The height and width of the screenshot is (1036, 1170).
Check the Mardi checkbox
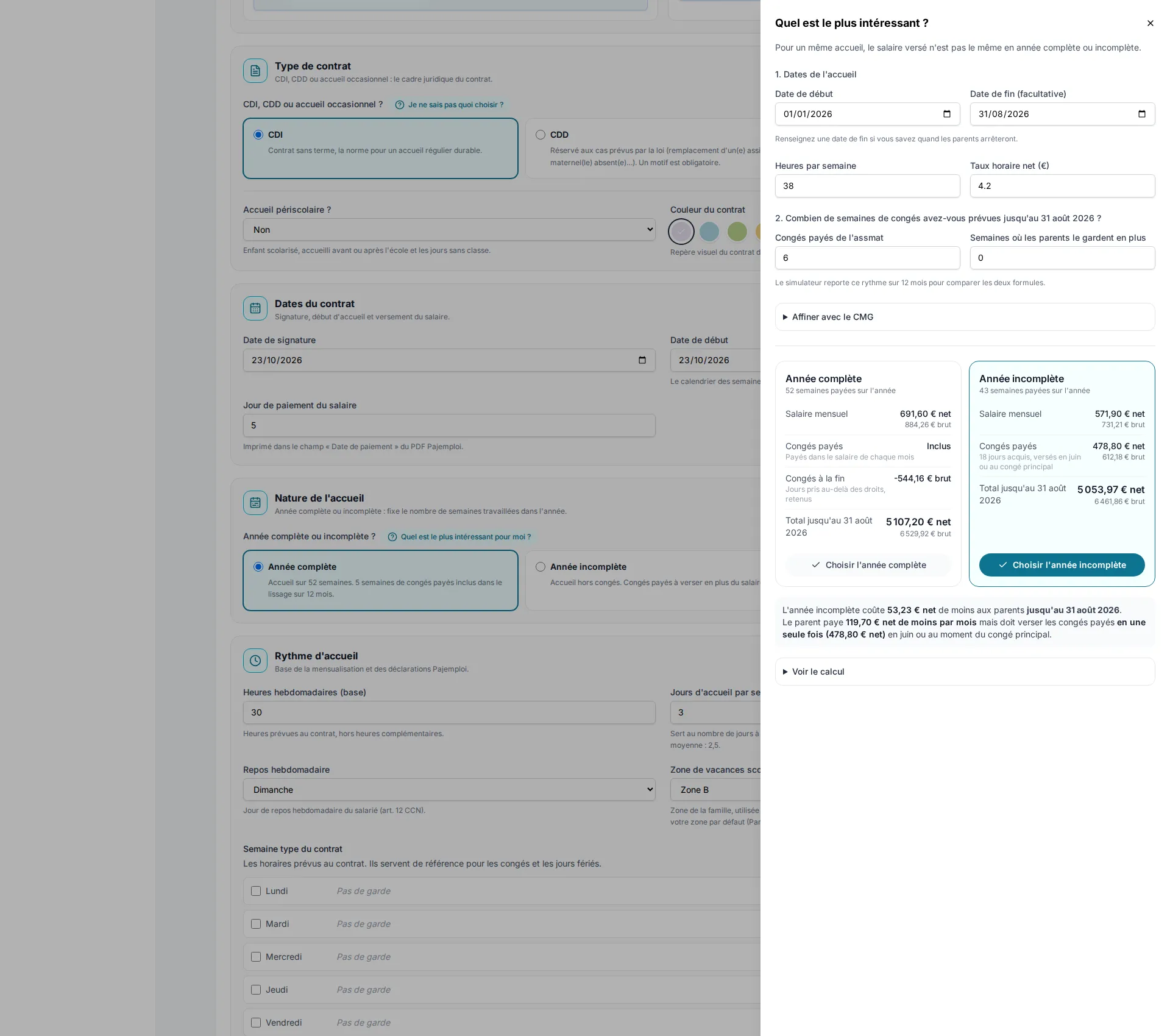(256, 924)
